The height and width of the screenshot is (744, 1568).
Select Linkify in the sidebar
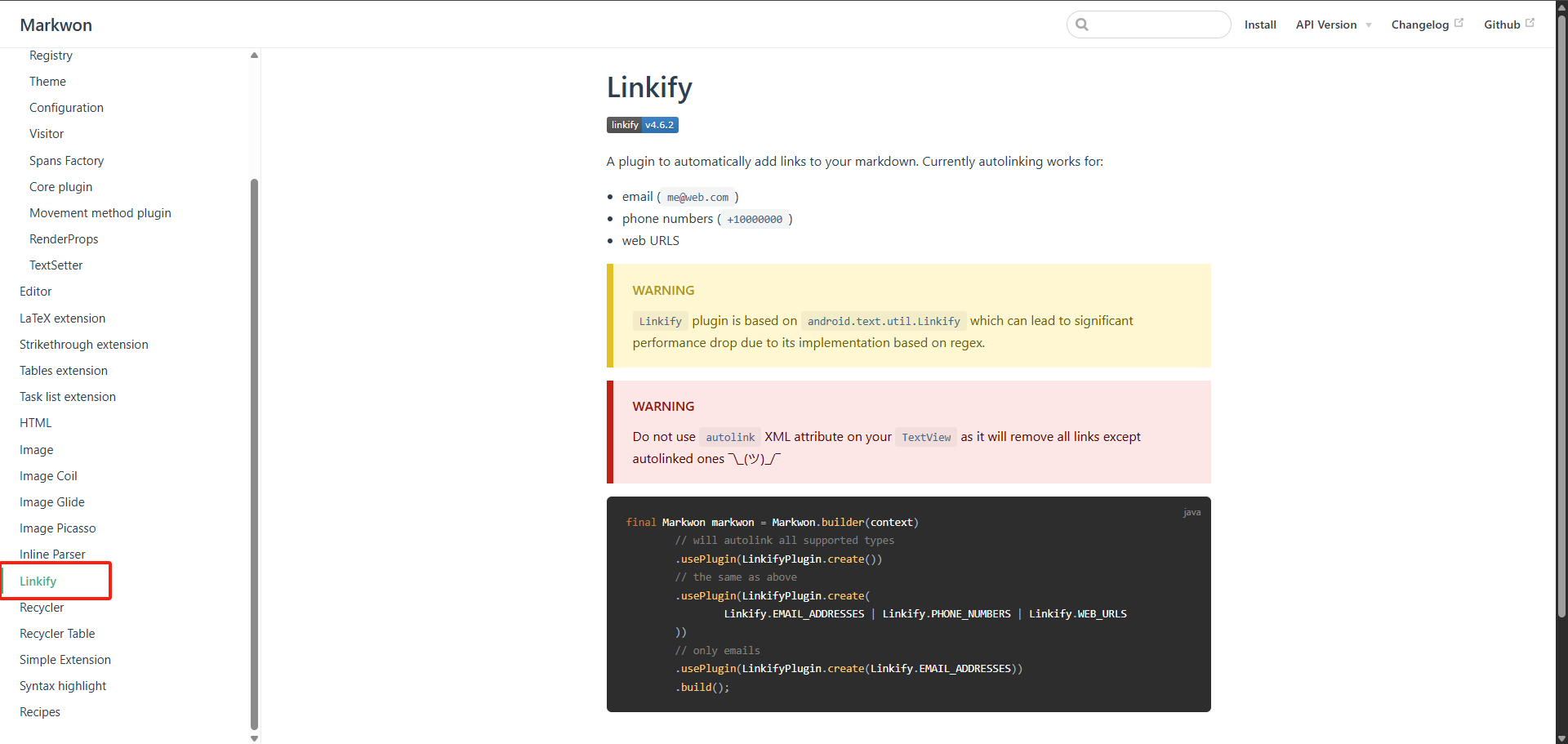click(x=38, y=581)
